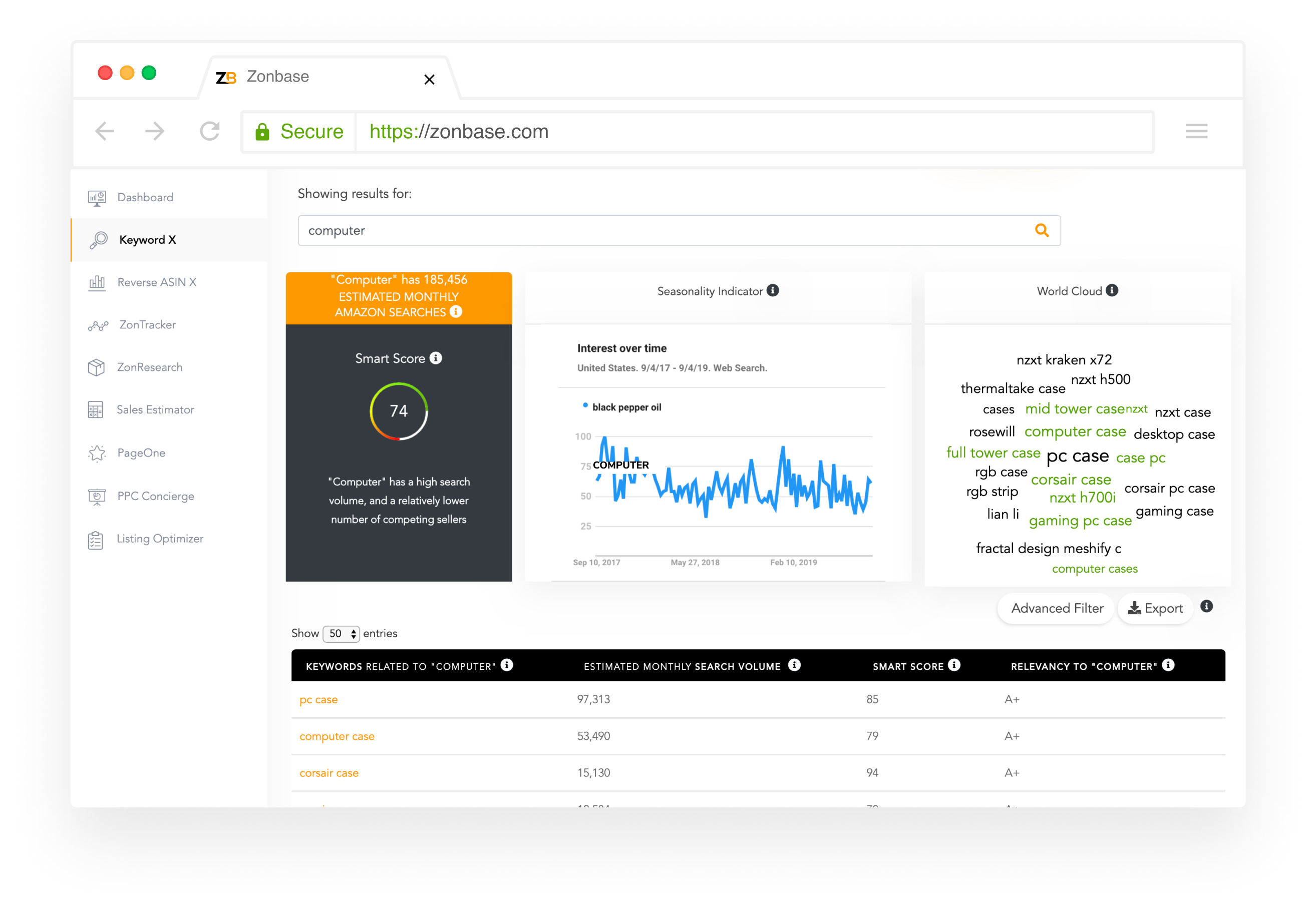1316x909 pixels.
Task: Click the Reverse ASIN X bar chart icon
Action: click(x=97, y=282)
